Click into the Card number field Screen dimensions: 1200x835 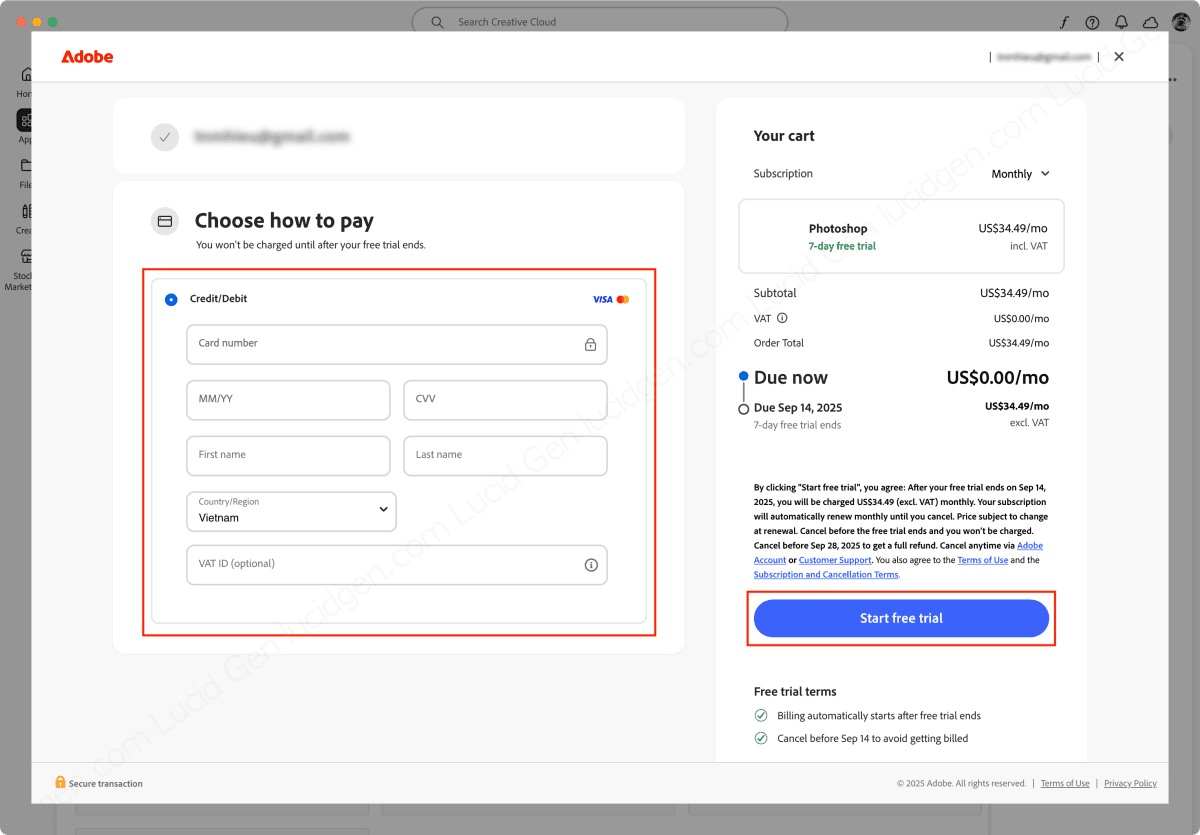pyautogui.click(x=380, y=344)
